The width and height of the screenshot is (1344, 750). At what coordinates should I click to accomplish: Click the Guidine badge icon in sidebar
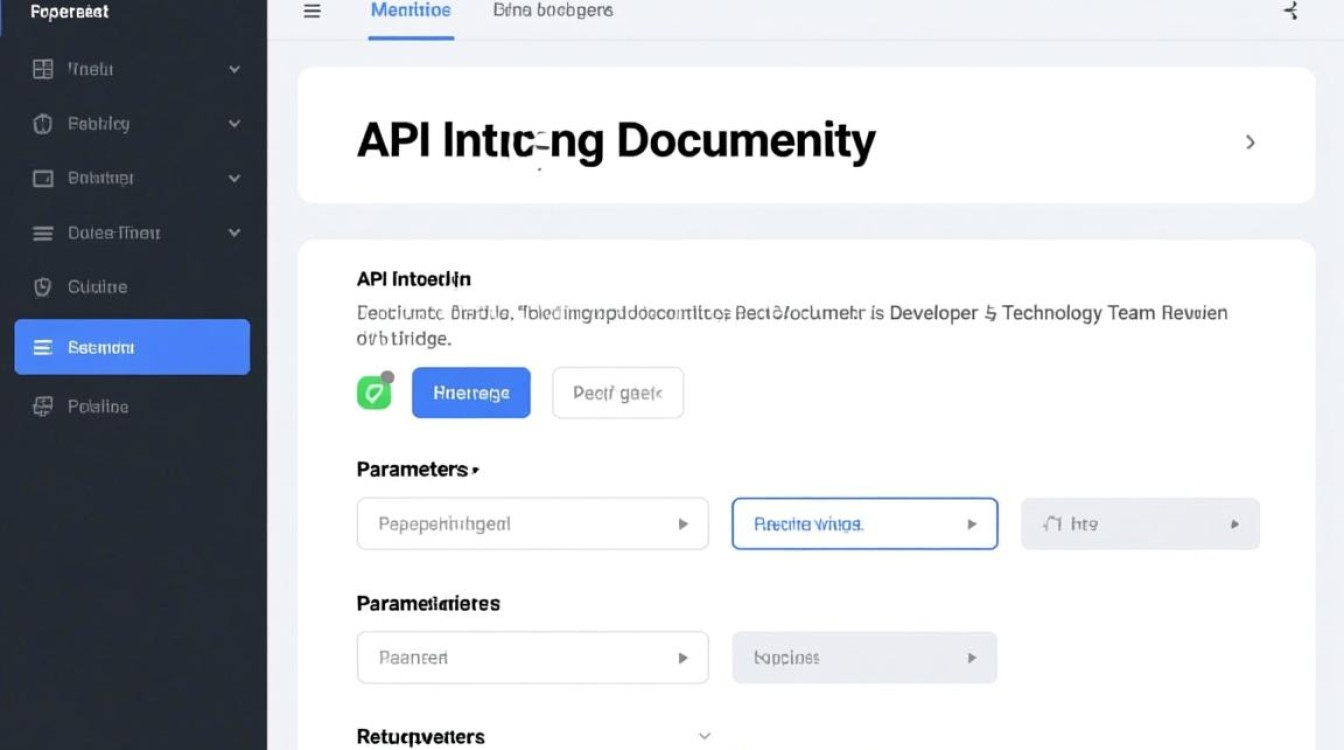click(x=43, y=287)
